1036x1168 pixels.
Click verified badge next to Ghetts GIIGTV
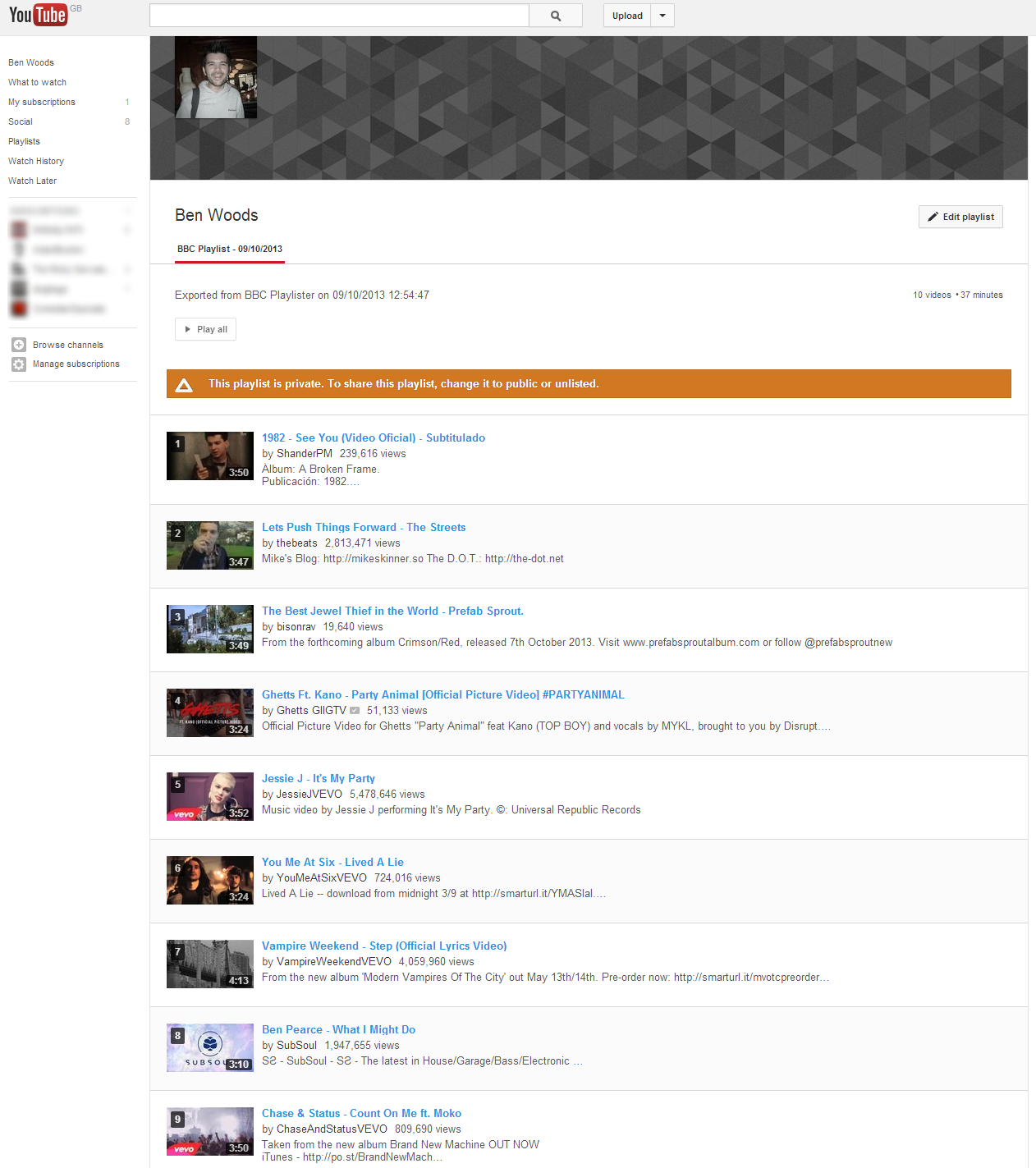pyautogui.click(x=355, y=710)
